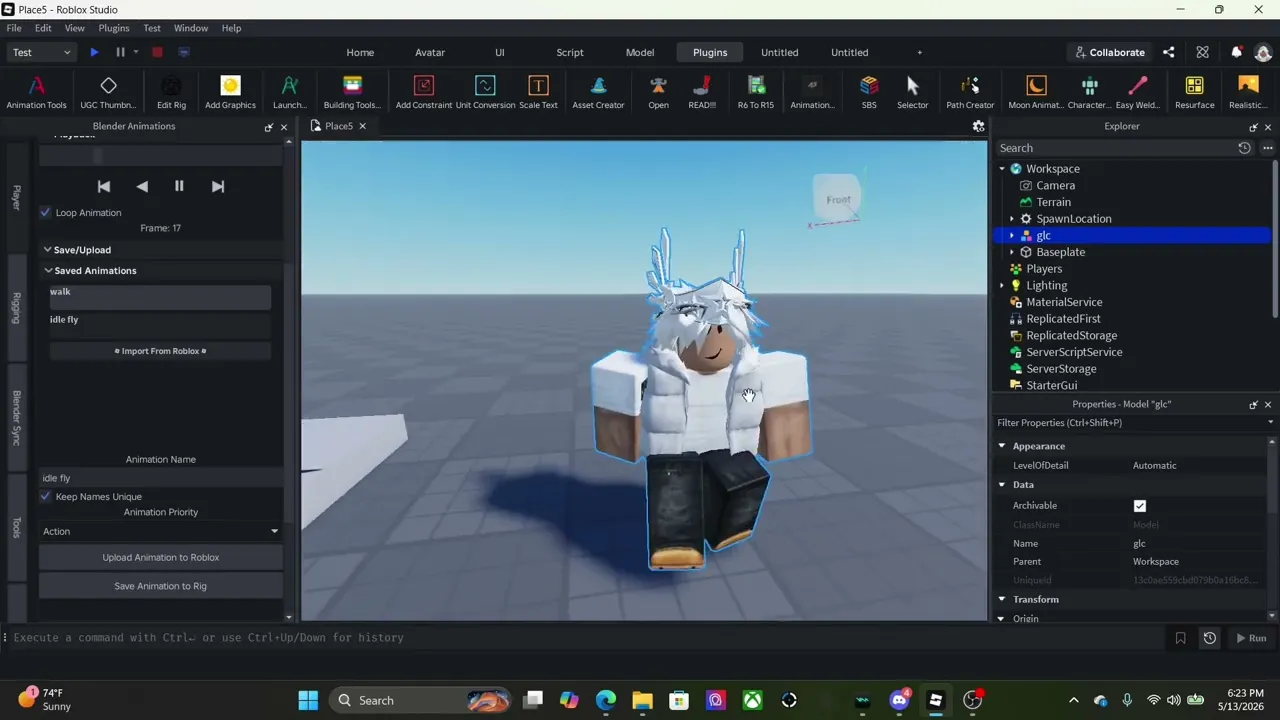Toggle the Loop Animation checkbox
The image size is (1280, 720).
click(45, 212)
